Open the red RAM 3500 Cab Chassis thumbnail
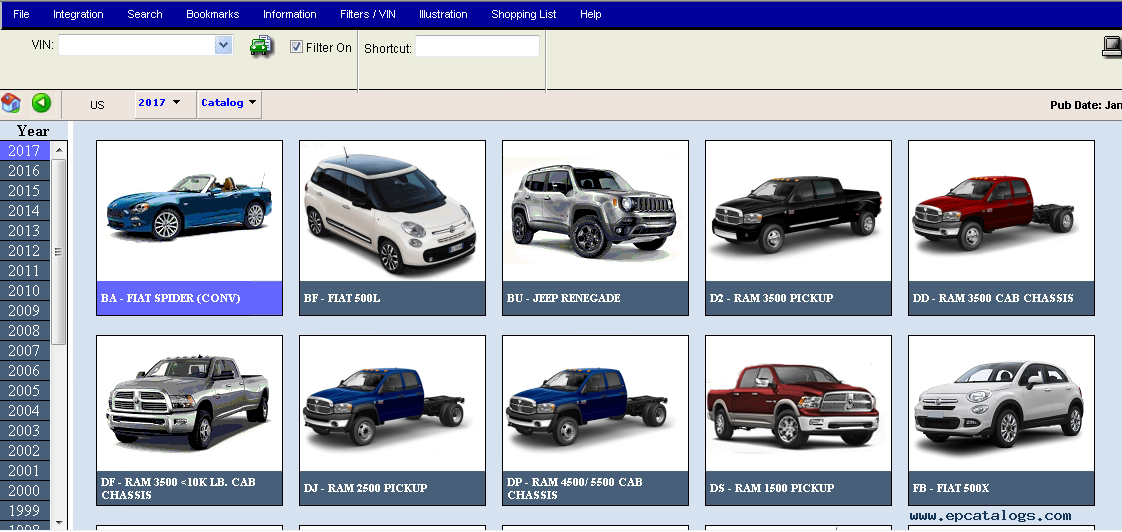Viewport: 1122px width, 532px height. click(1001, 211)
